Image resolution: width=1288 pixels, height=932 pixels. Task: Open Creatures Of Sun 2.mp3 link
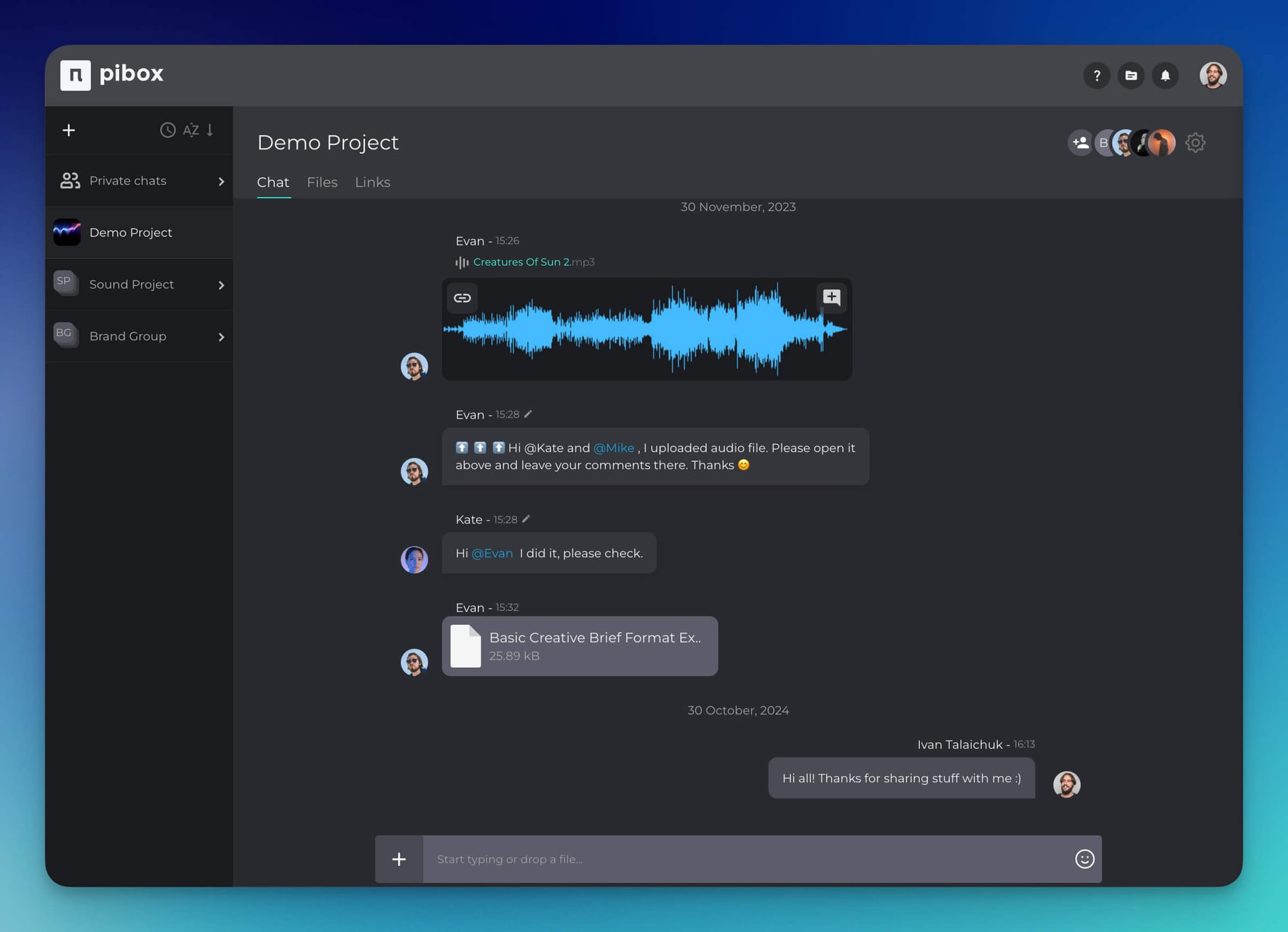point(522,262)
